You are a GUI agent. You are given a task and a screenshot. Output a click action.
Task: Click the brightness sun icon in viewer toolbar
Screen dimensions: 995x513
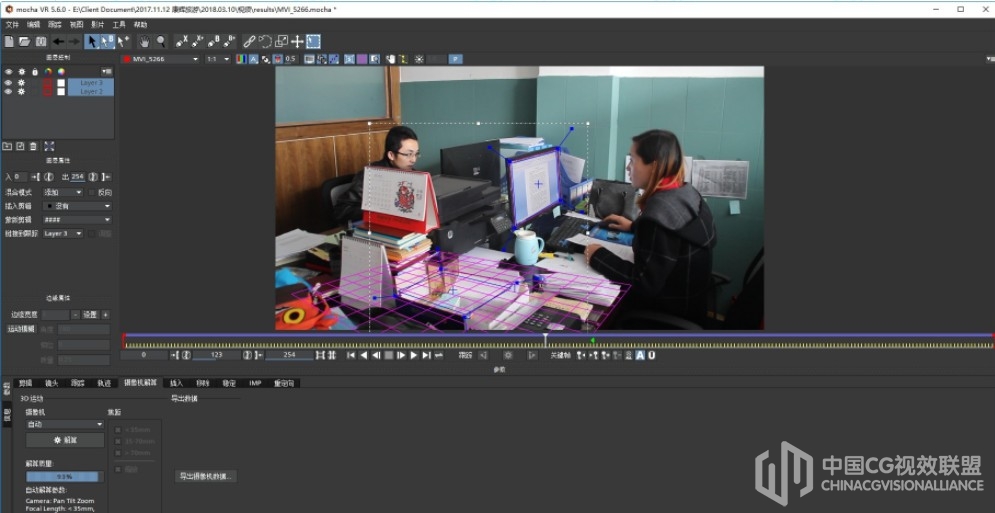coord(419,59)
